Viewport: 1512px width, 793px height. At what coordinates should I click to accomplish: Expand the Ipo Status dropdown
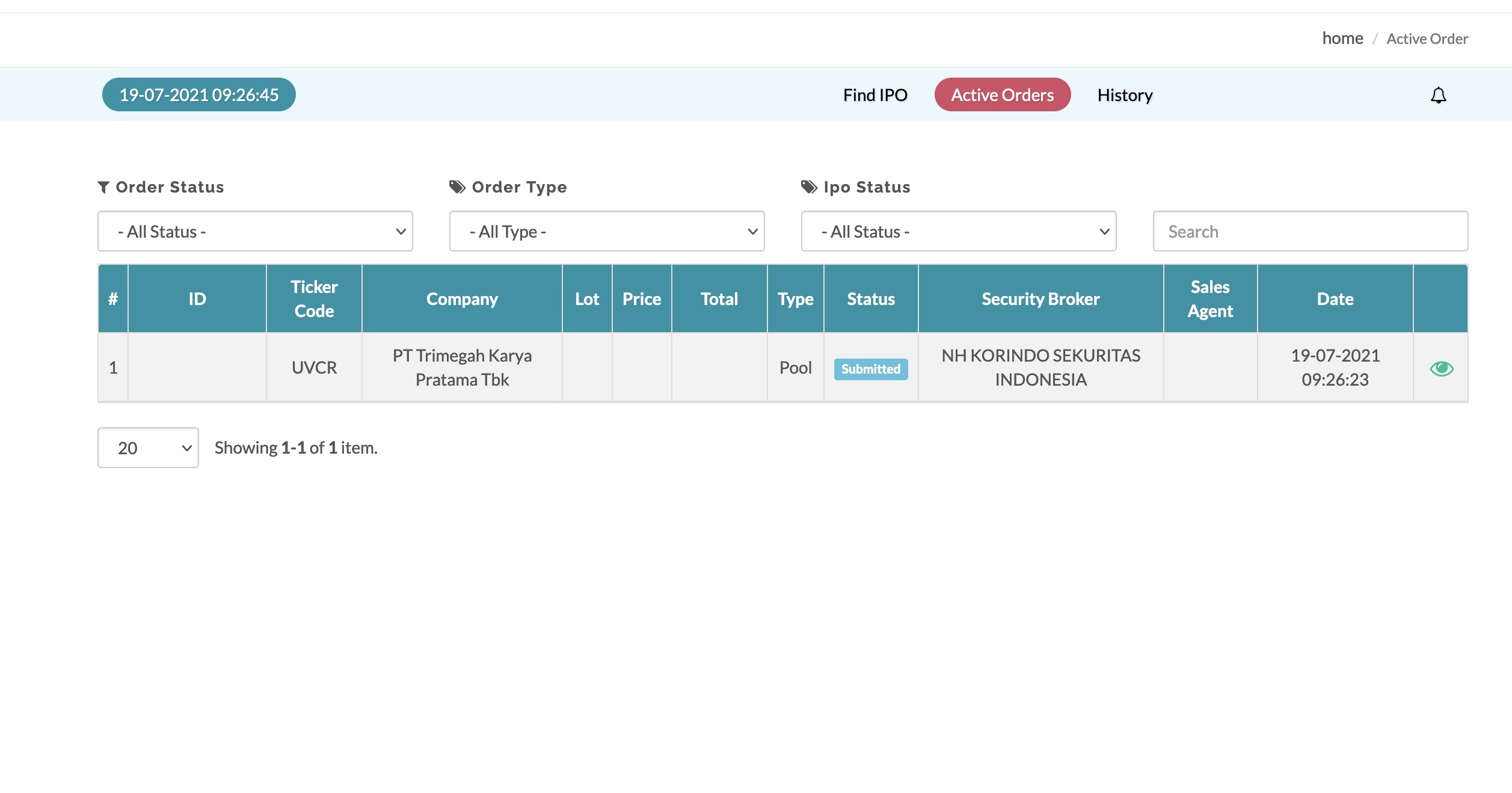click(x=958, y=231)
